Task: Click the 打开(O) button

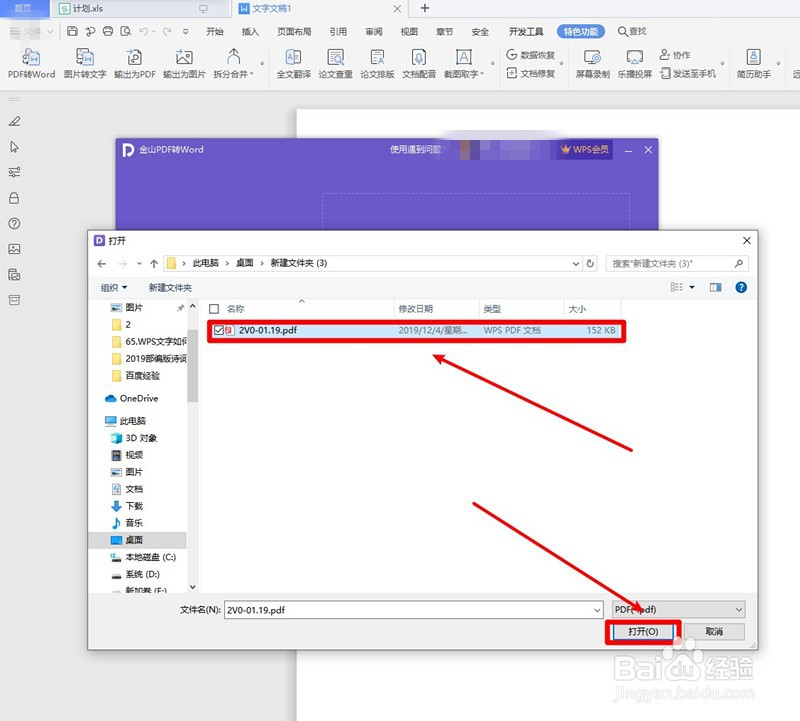Action: click(643, 632)
